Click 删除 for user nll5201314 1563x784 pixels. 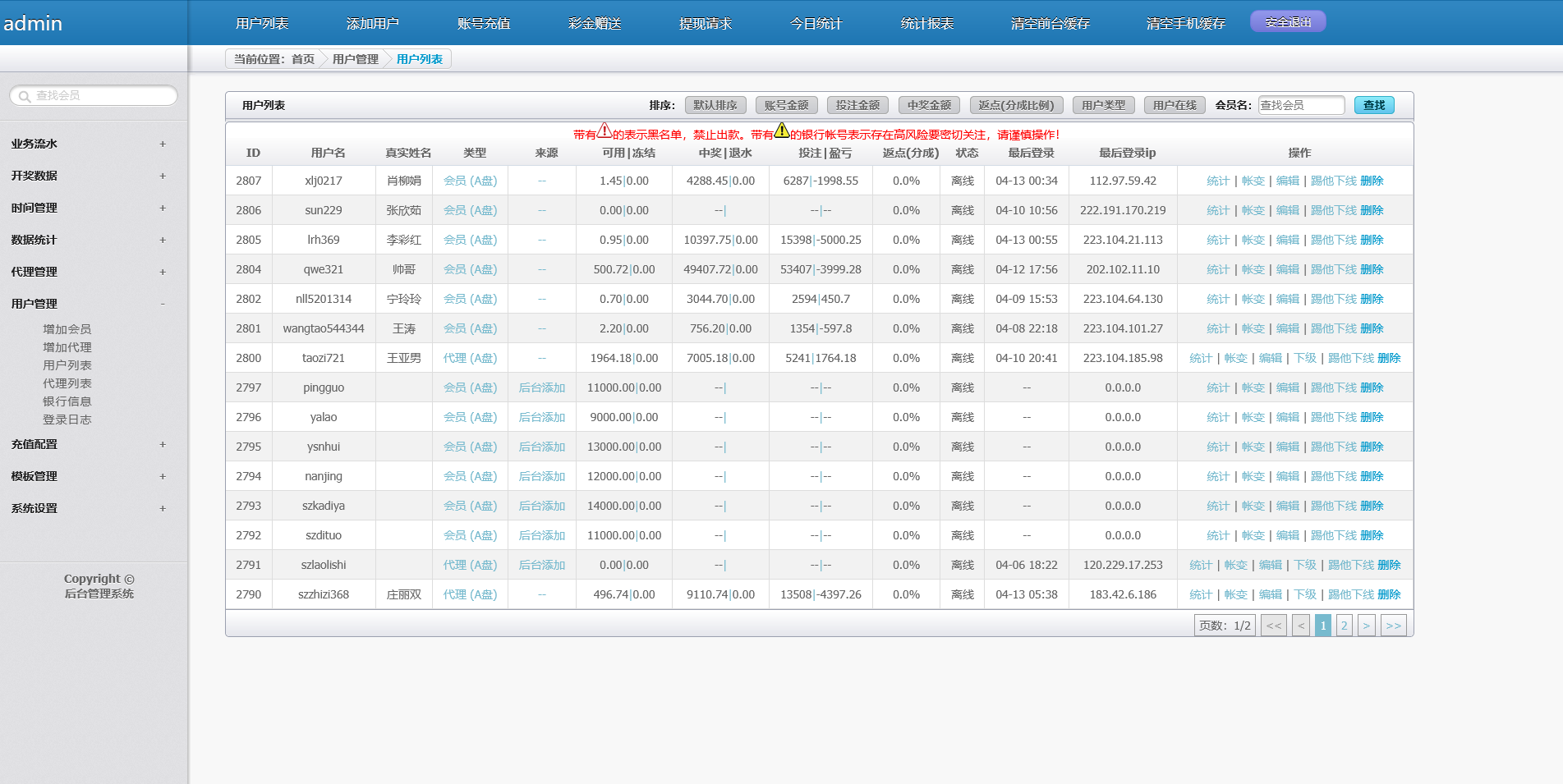click(x=1372, y=299)
